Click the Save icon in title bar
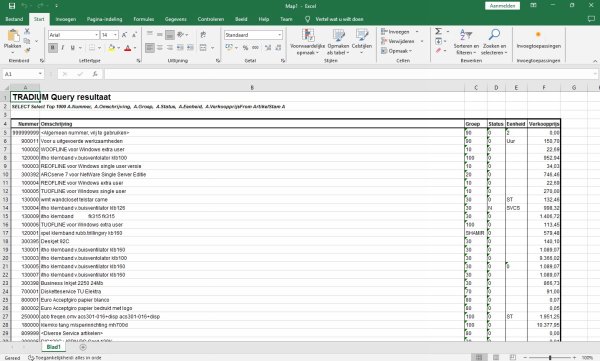The height and width of the screenshot is (361, 600). [x=12, y=6]
